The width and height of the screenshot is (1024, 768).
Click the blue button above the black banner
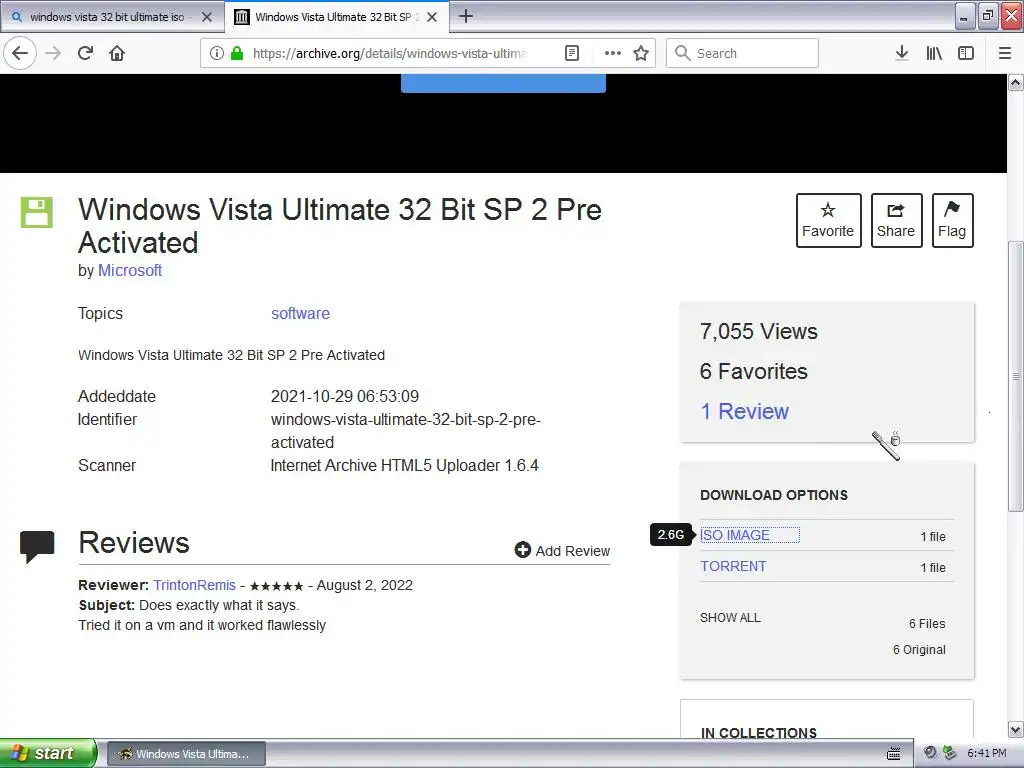pyautogui.click(x=503, y=83)
